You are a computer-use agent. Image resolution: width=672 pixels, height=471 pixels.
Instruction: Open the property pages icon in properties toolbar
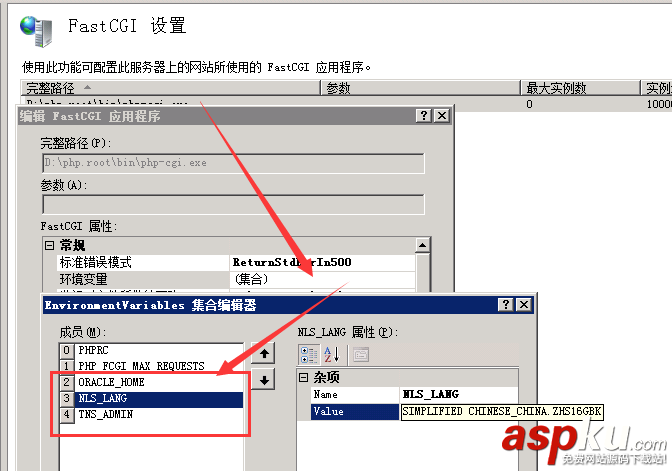click(361, 354)
